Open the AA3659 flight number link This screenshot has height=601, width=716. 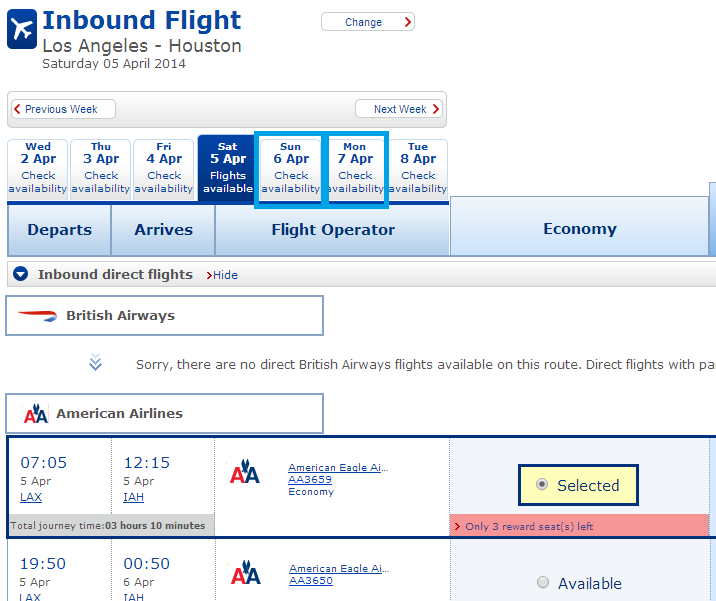click(310, 480)
